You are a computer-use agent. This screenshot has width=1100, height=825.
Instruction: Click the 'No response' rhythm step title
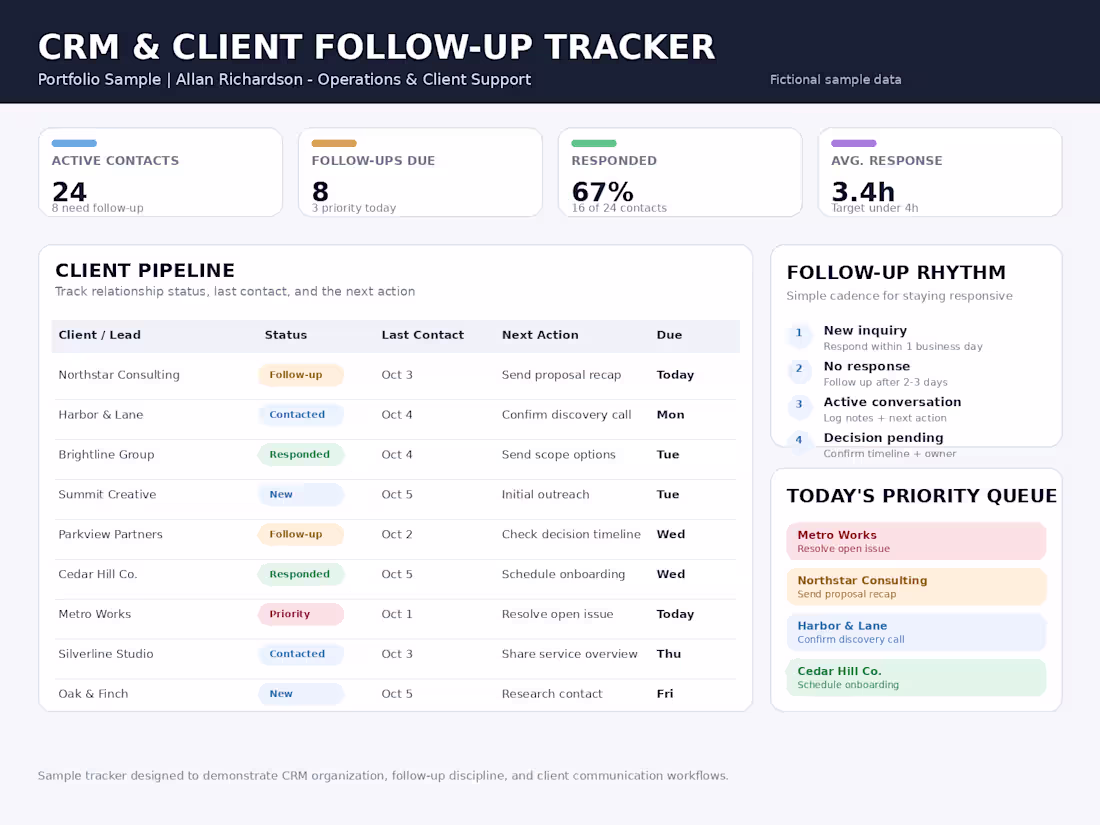pos(866,366)
